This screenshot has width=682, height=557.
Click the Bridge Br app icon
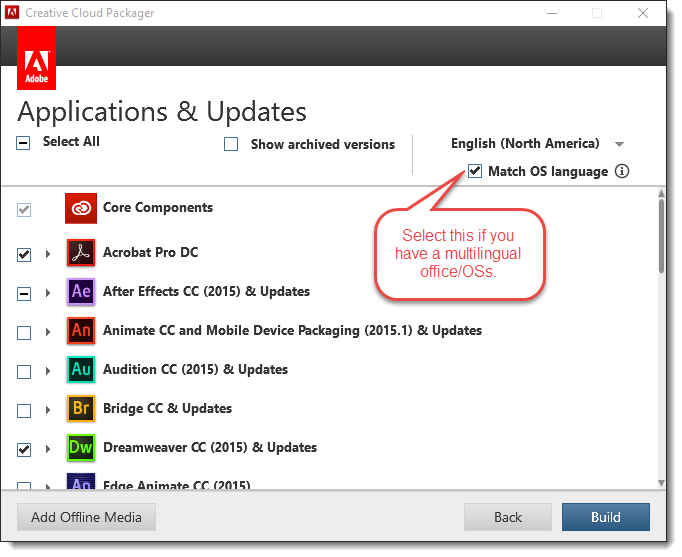(x=81, y=409)
